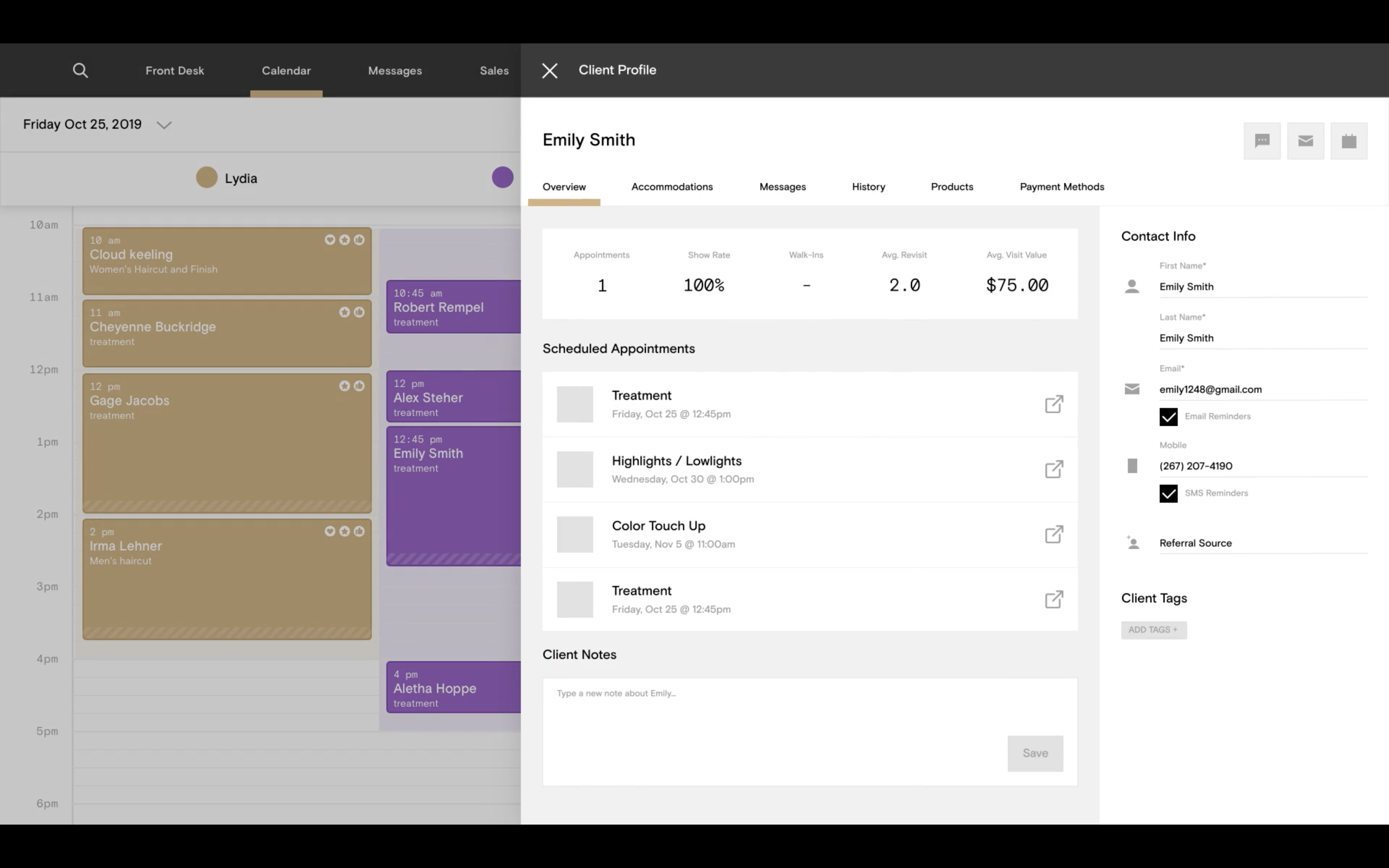The image size is (1389, 868).
Task: Click heart icon on Cloud keeling appointment
Action: [329, 240]
